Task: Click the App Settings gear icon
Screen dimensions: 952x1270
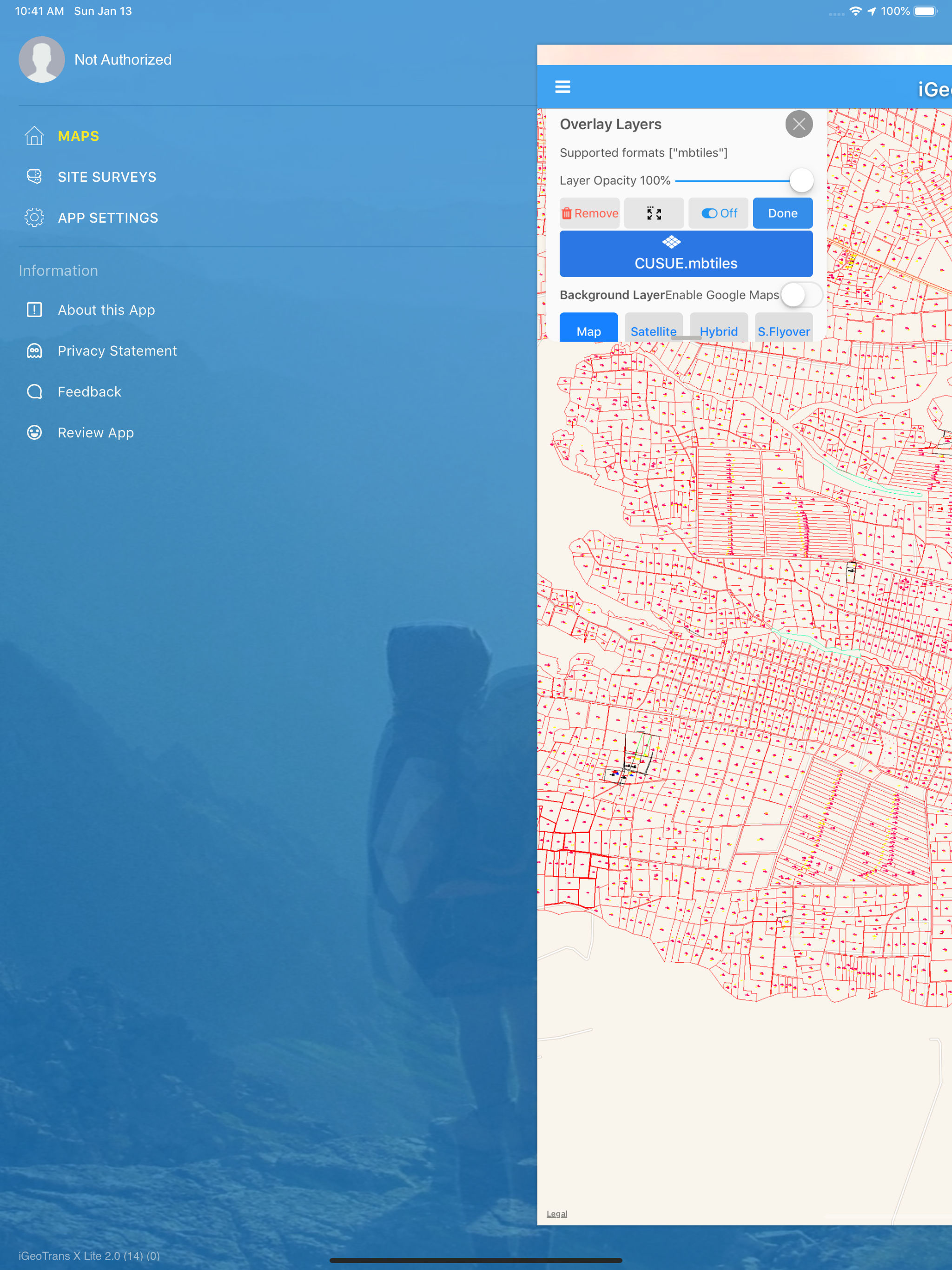Action: click(x=34, y=218)
